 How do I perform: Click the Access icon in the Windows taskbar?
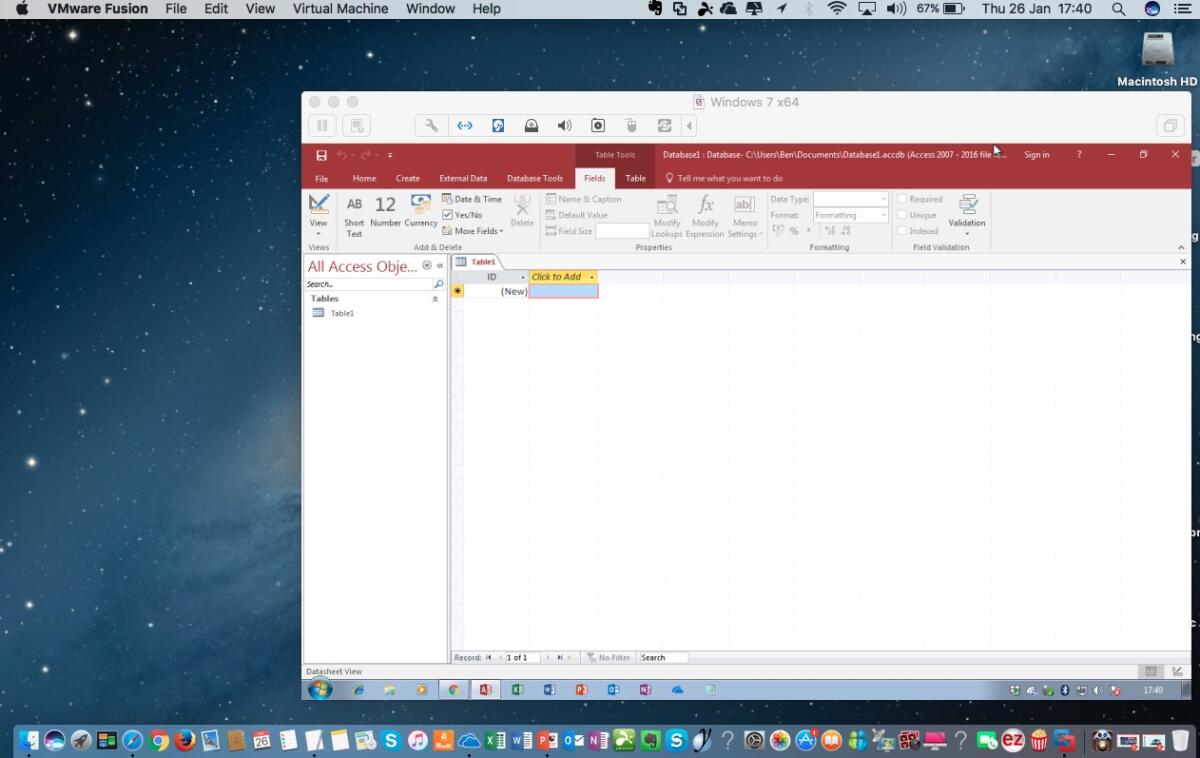(485, 689)
